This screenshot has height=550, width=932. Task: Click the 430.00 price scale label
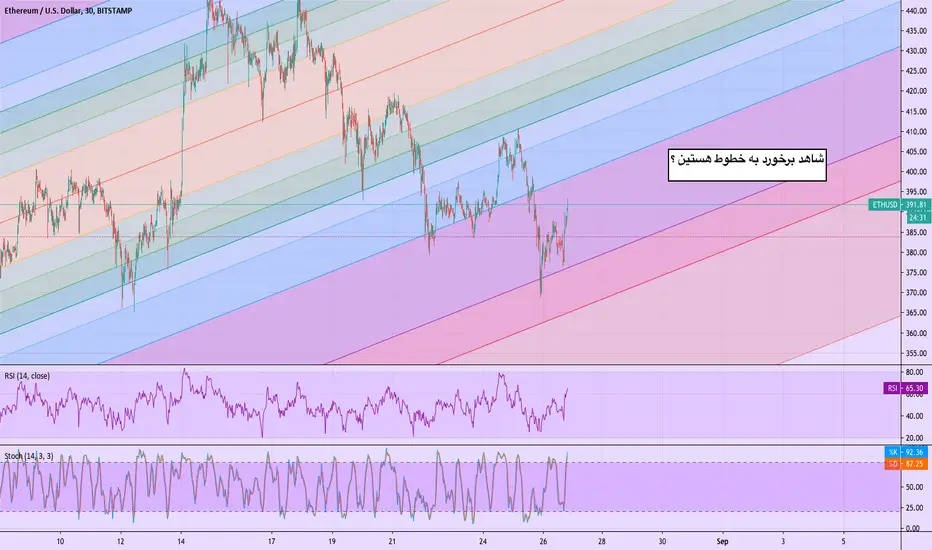pyautogui.click(x=916, y=51)
